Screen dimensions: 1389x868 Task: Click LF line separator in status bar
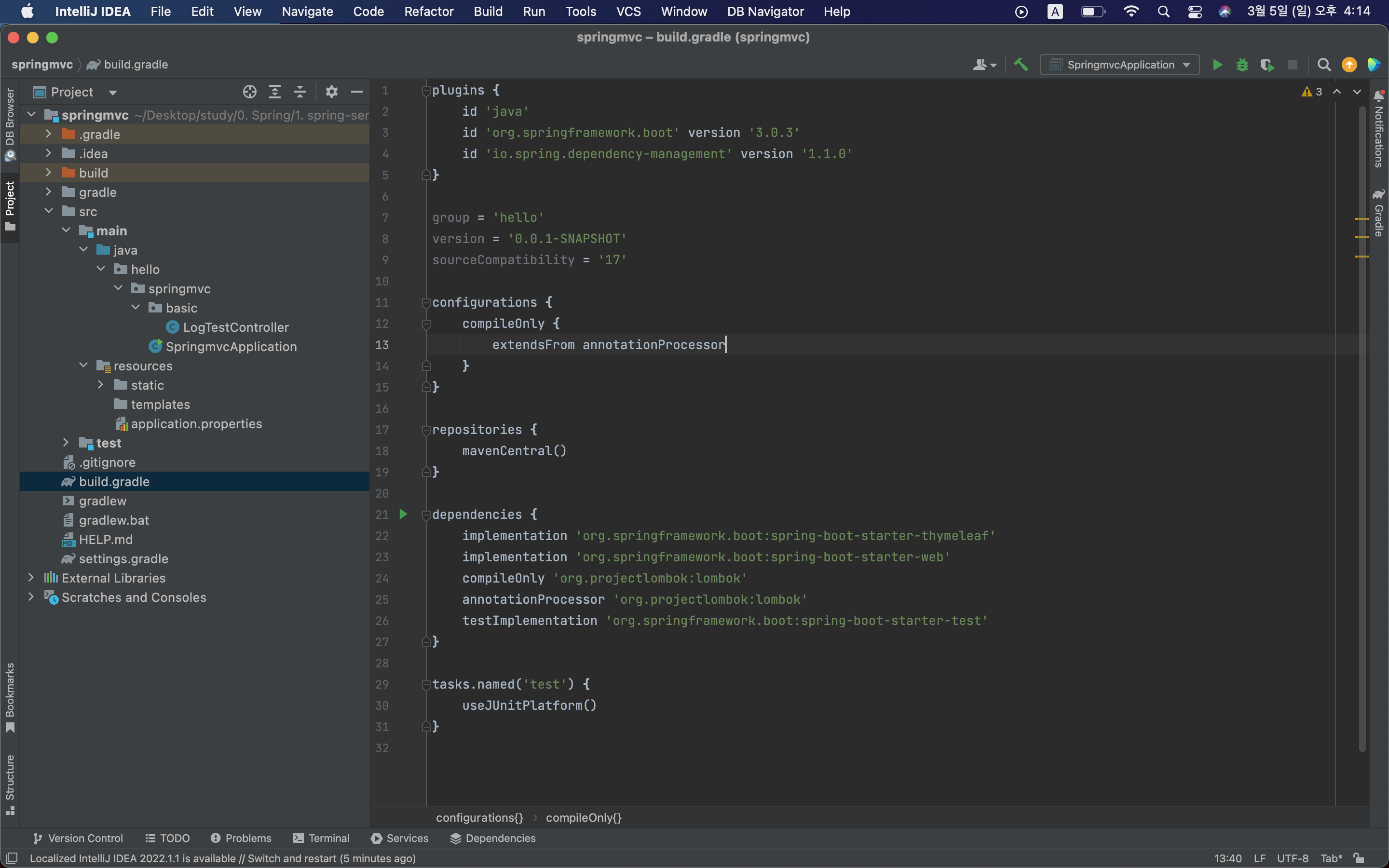[x=1259, y=858]
